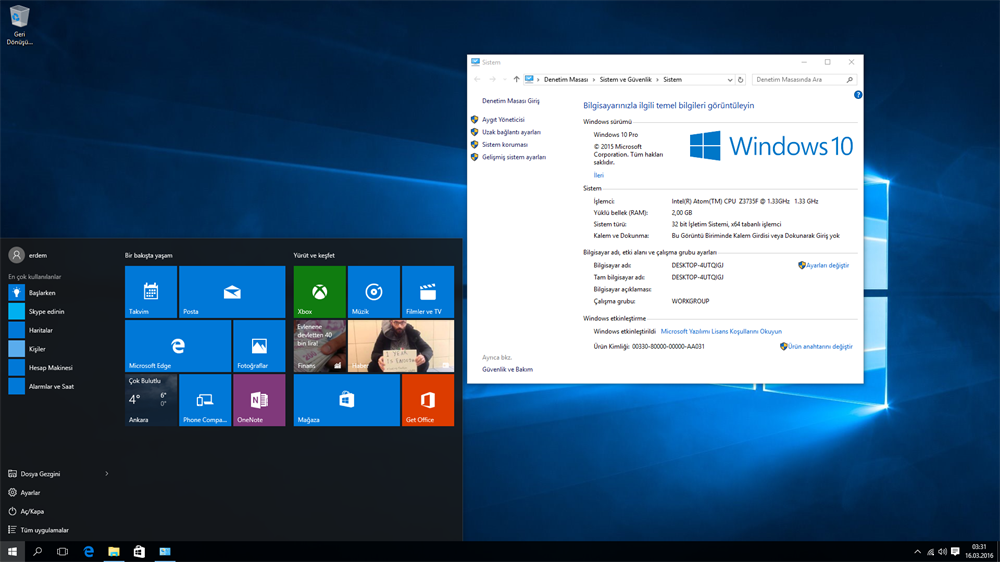Click the Denetim Masasında Ara search box
Image resolution: width=1000 pixels, height=562 pixels.
tap(800, 80)
